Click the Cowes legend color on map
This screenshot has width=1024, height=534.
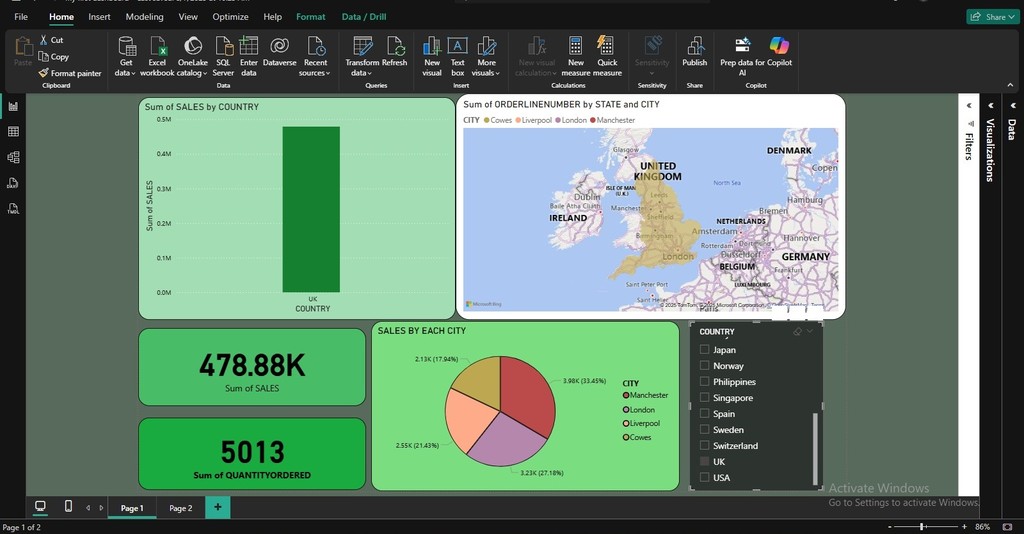point(487,120)
